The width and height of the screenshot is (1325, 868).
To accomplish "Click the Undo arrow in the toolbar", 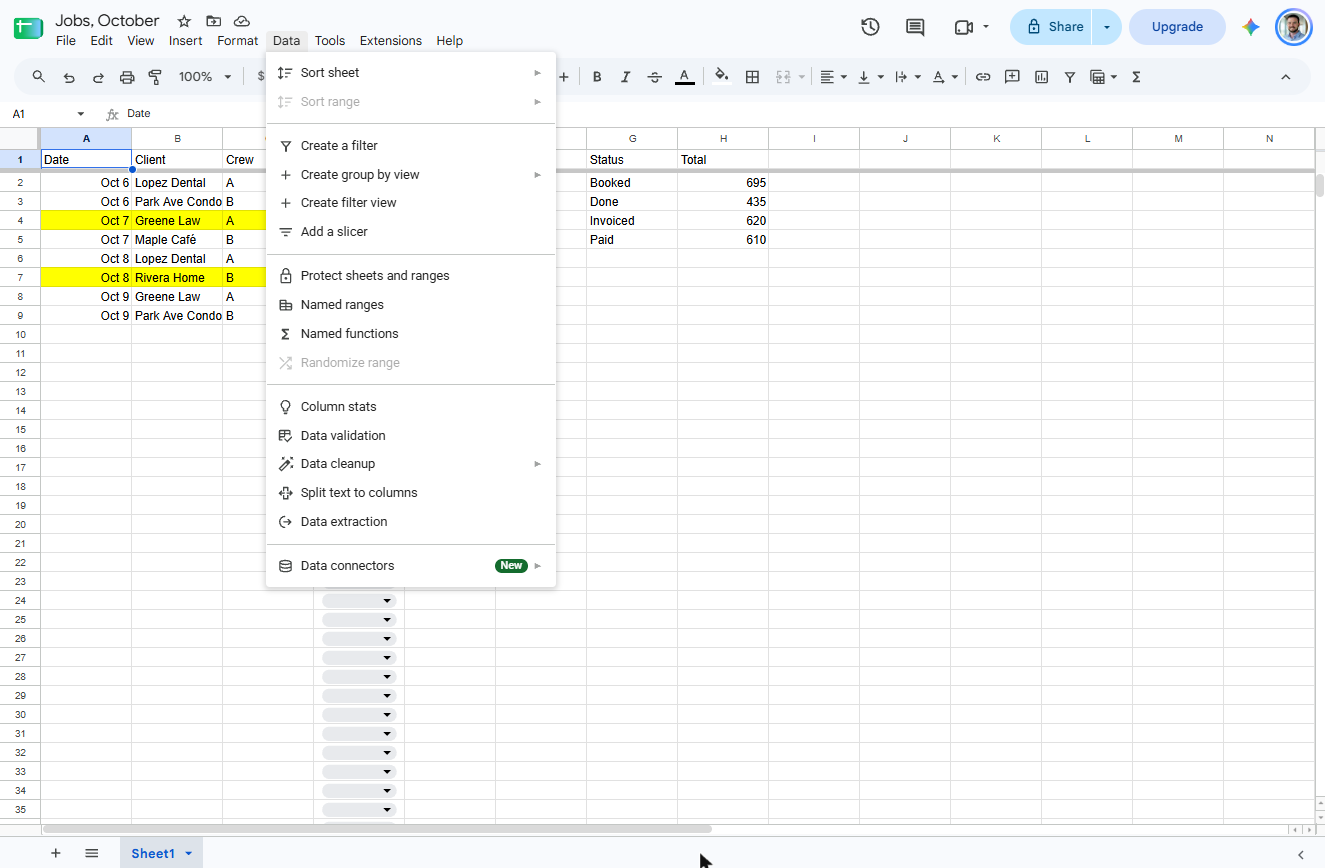I will click(69, 77).
